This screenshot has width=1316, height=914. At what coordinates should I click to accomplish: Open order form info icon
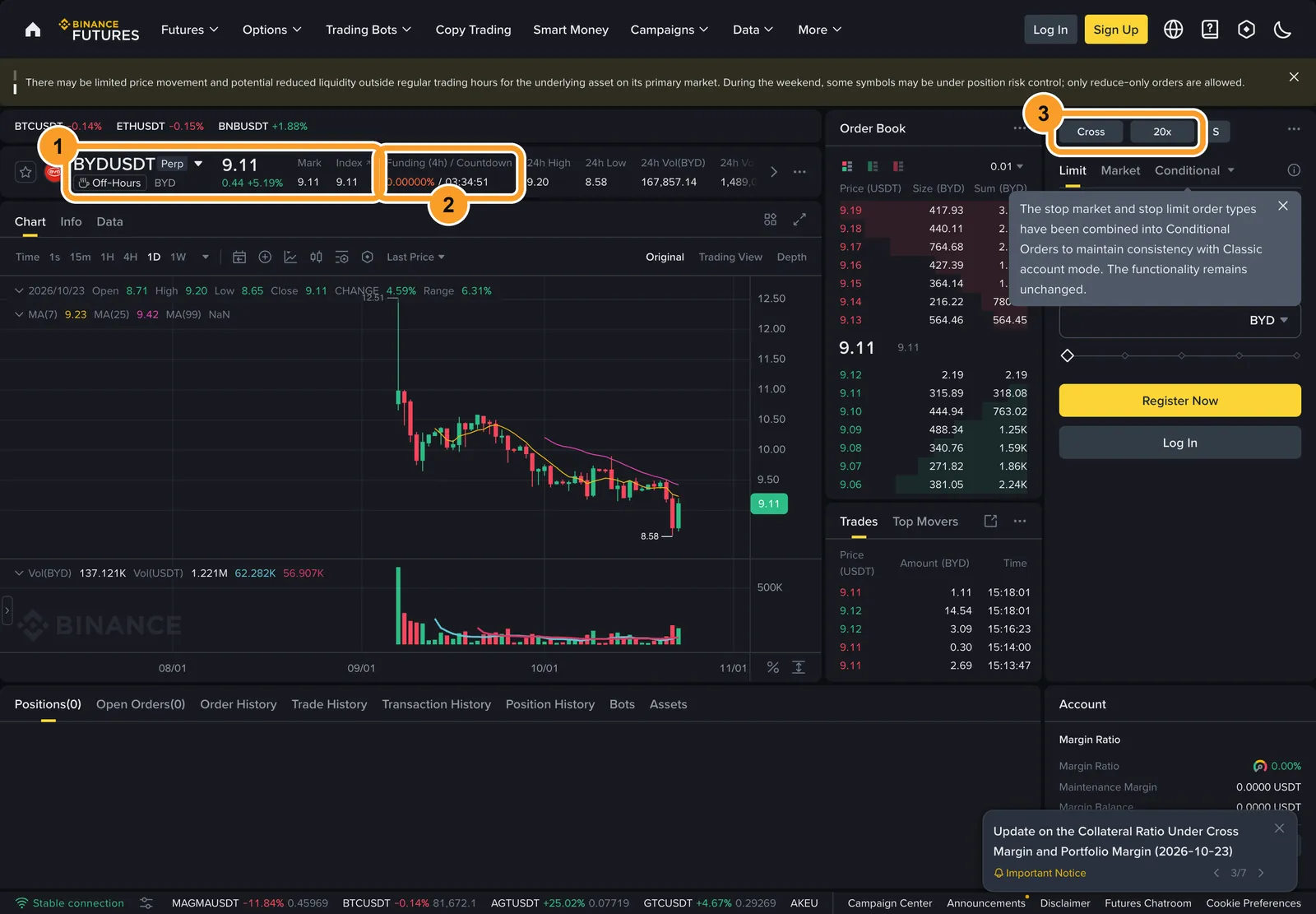[x=1294, y=170]
